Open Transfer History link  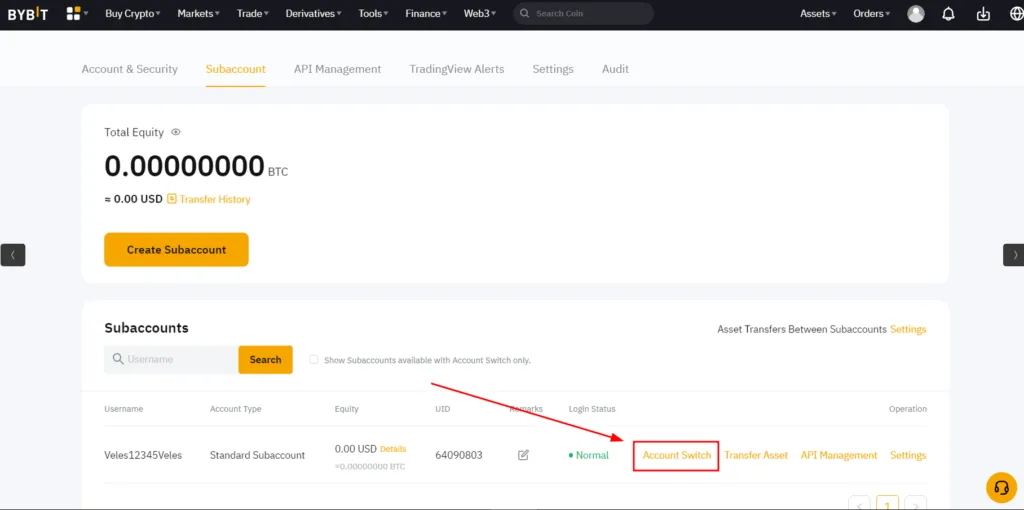click(x=214, y=199)
